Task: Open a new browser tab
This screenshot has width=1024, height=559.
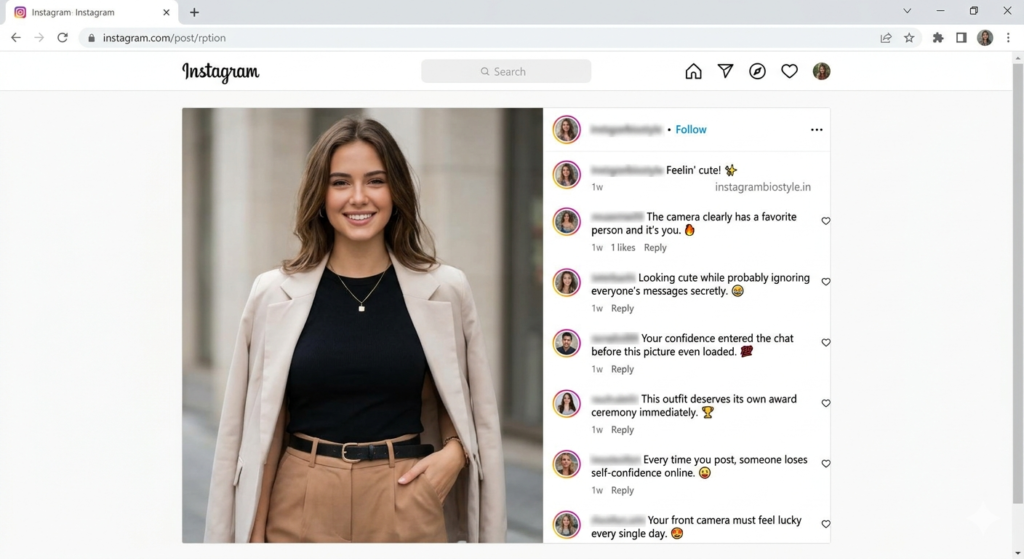Action: click(194, 12)
